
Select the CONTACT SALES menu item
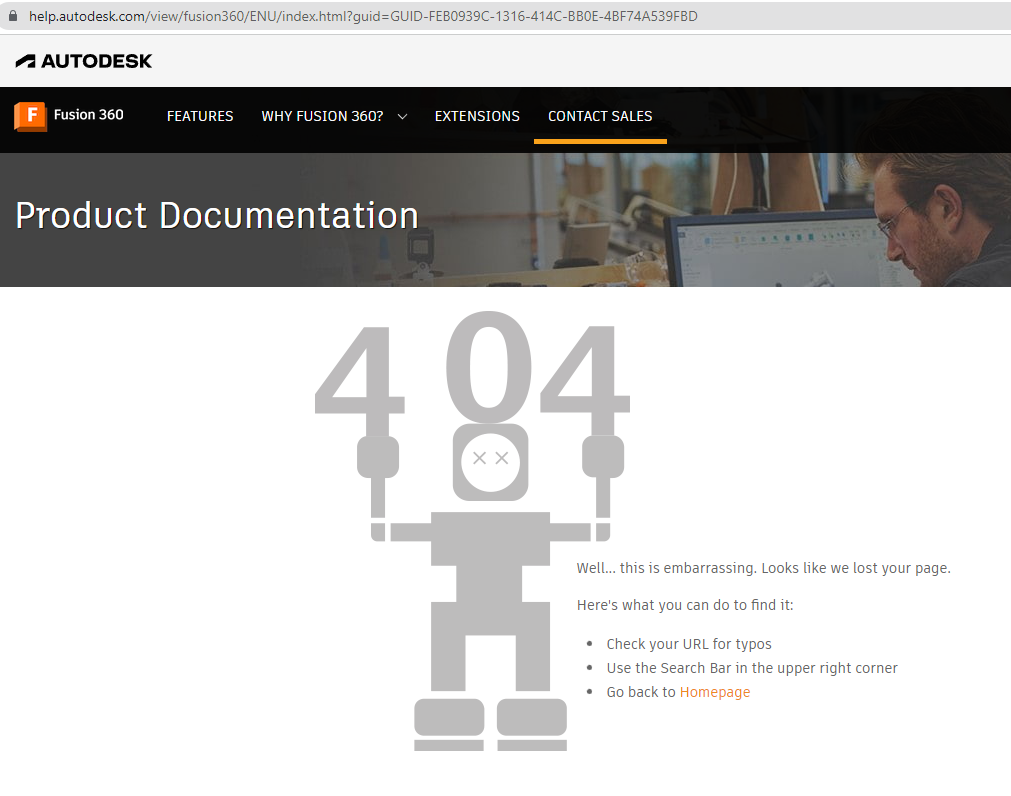pos(600,116)
